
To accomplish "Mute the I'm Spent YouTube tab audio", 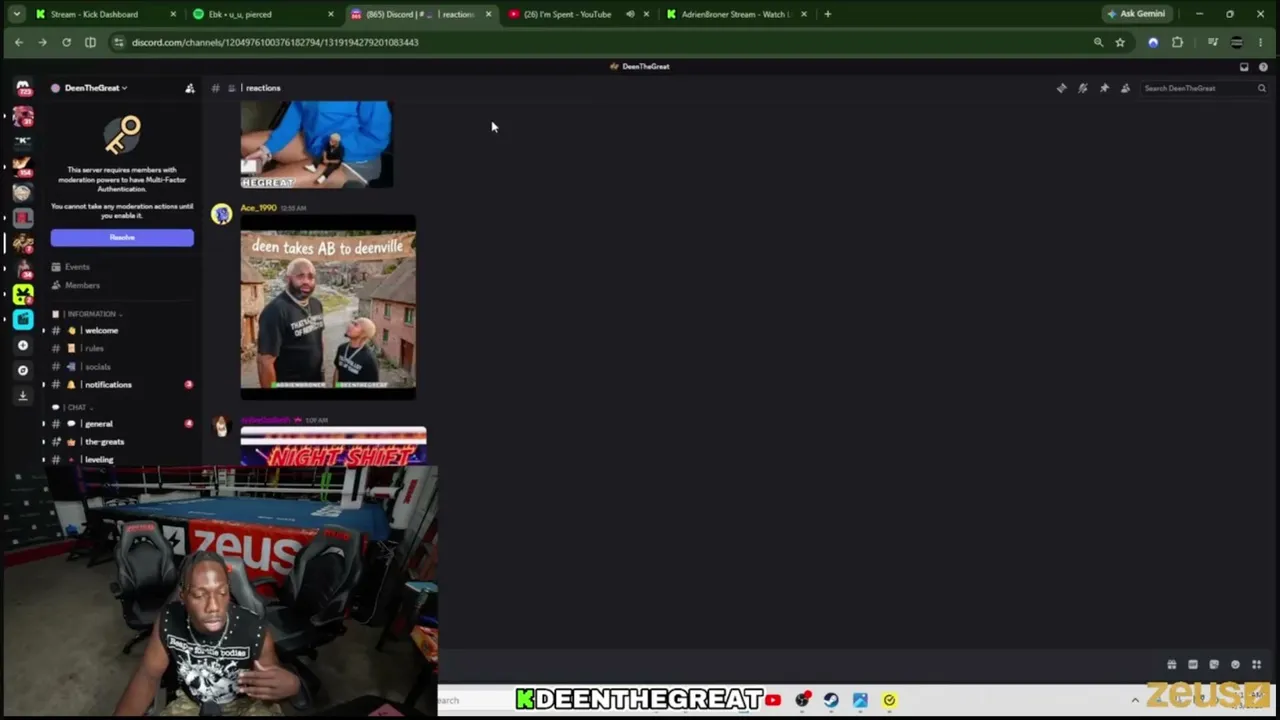I will tap(630, 14).
